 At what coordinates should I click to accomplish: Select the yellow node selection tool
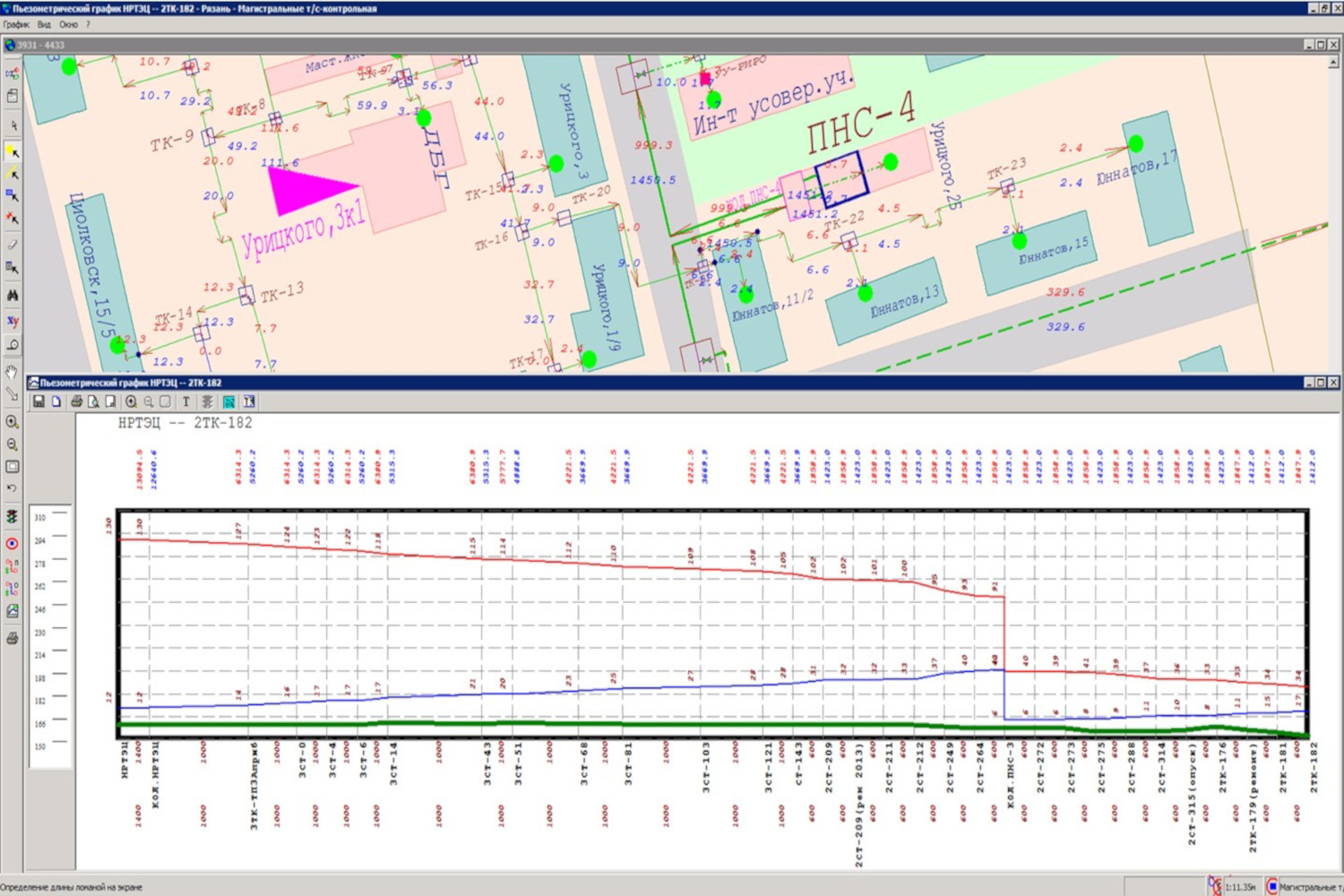[13, 151]
